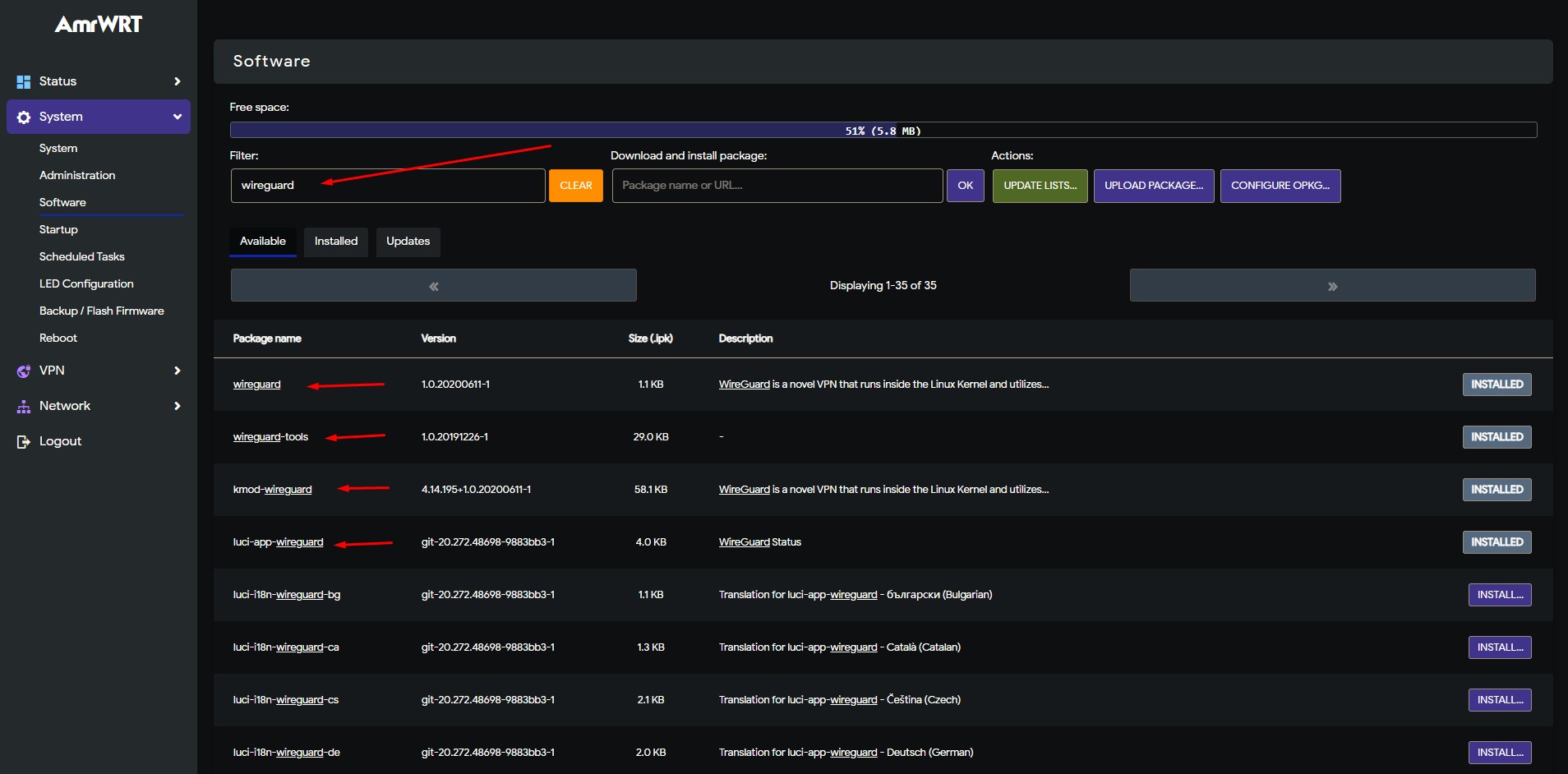Viewport: 1568px width, 774px height.
Task: Click the VPN globe icon
Action: point(24,371)
